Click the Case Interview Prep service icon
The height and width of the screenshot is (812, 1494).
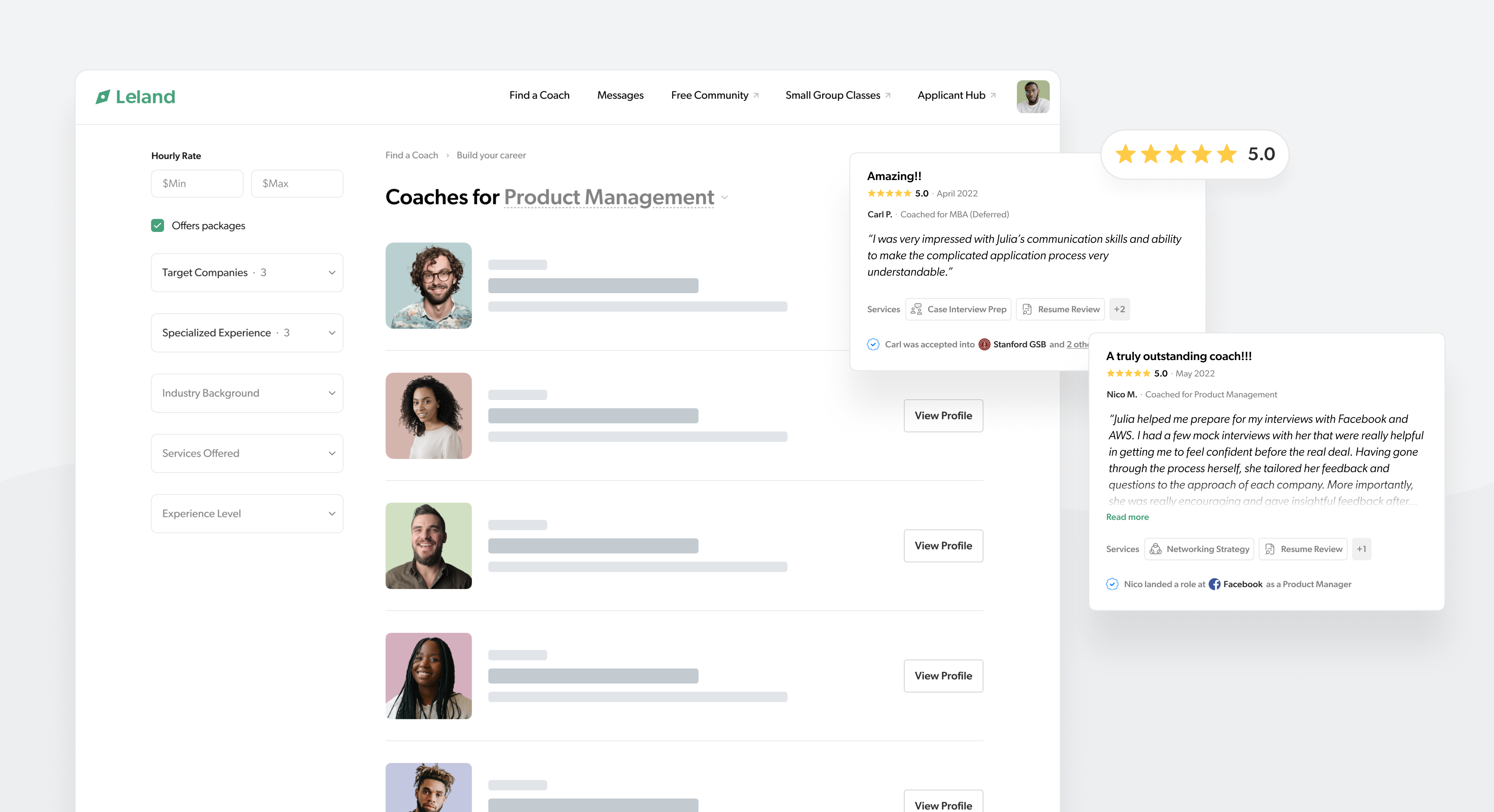(916, 309)
